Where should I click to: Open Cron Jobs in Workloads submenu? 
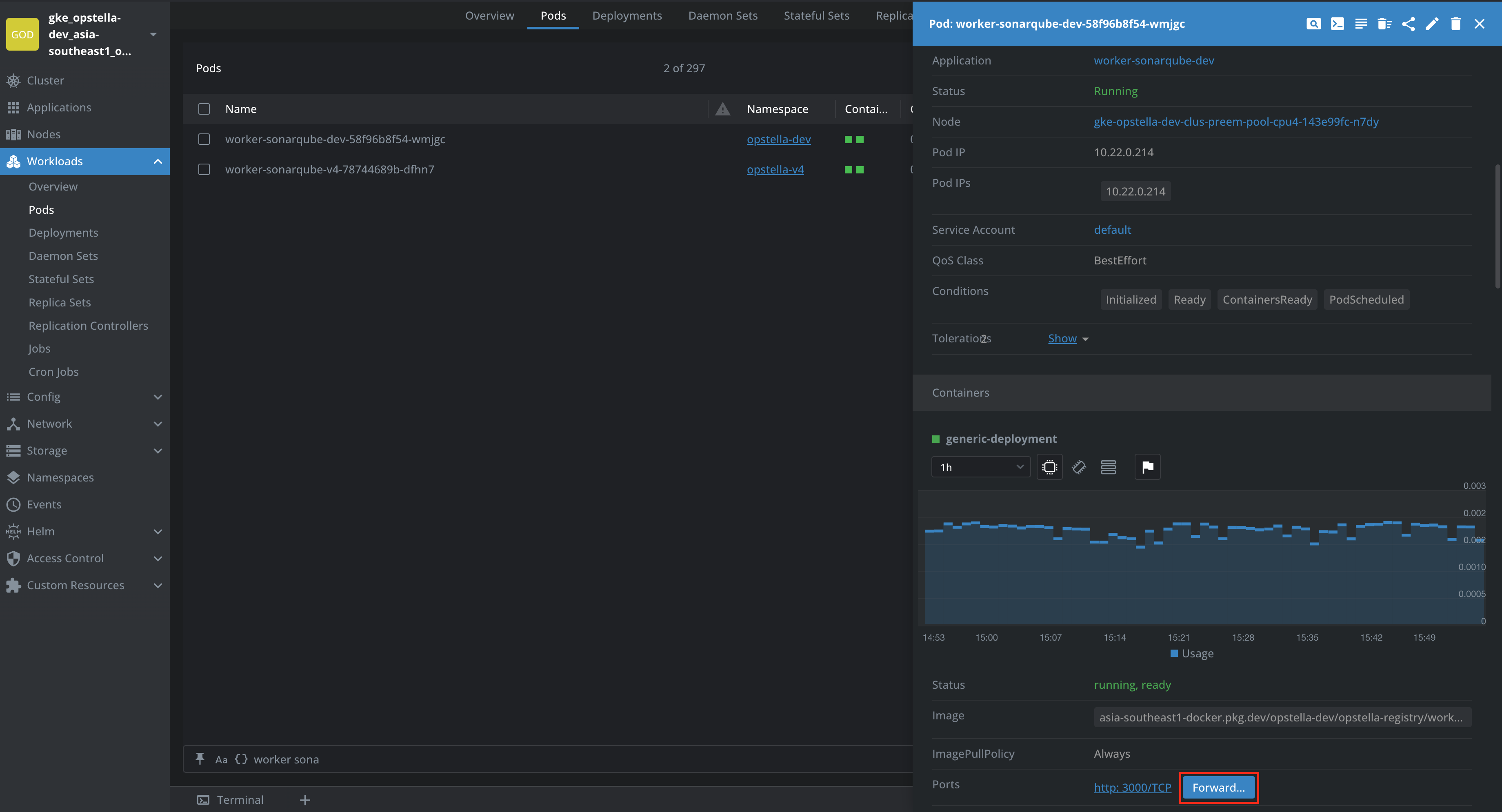pos(53,372)
